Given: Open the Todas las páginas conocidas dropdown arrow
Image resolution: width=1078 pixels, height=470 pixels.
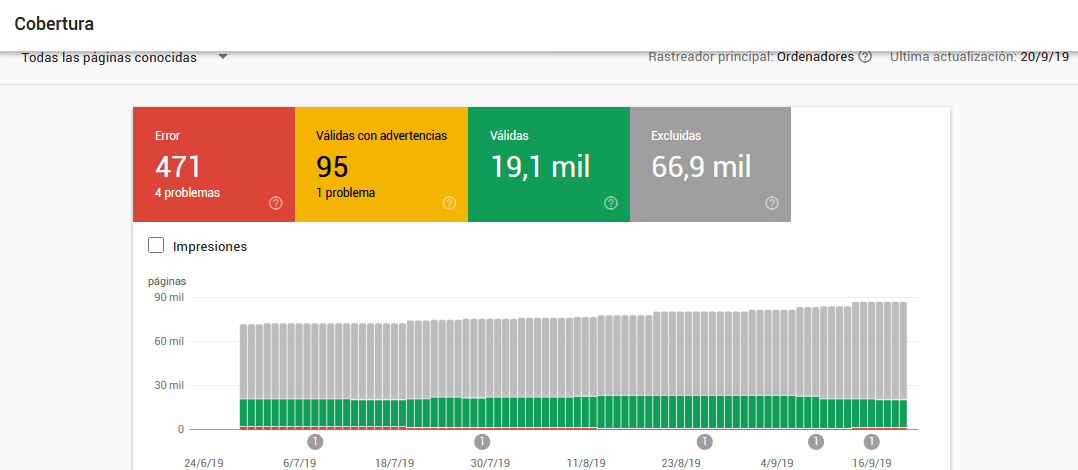Looking at the screenshot, I should 223,57.
